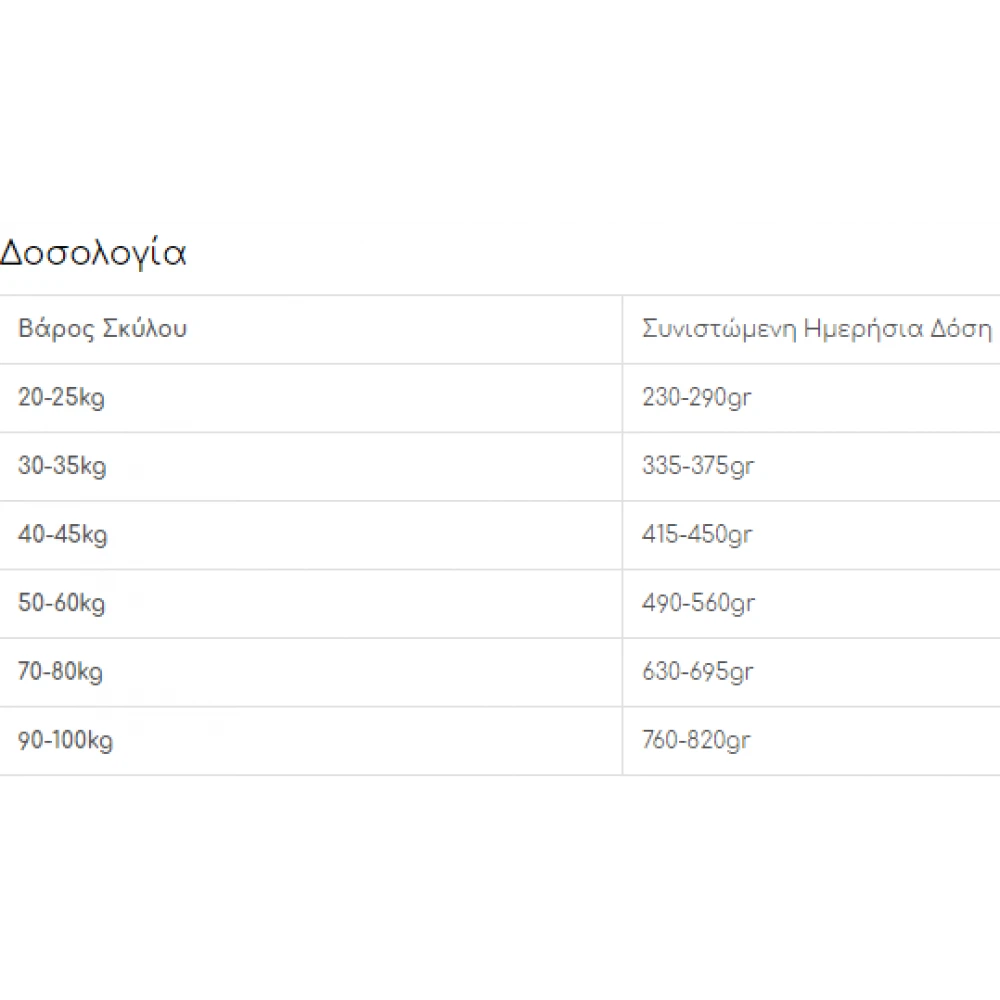Click the 490-560gr dose value
The image size is (1000, 1000).
point(698,603)
